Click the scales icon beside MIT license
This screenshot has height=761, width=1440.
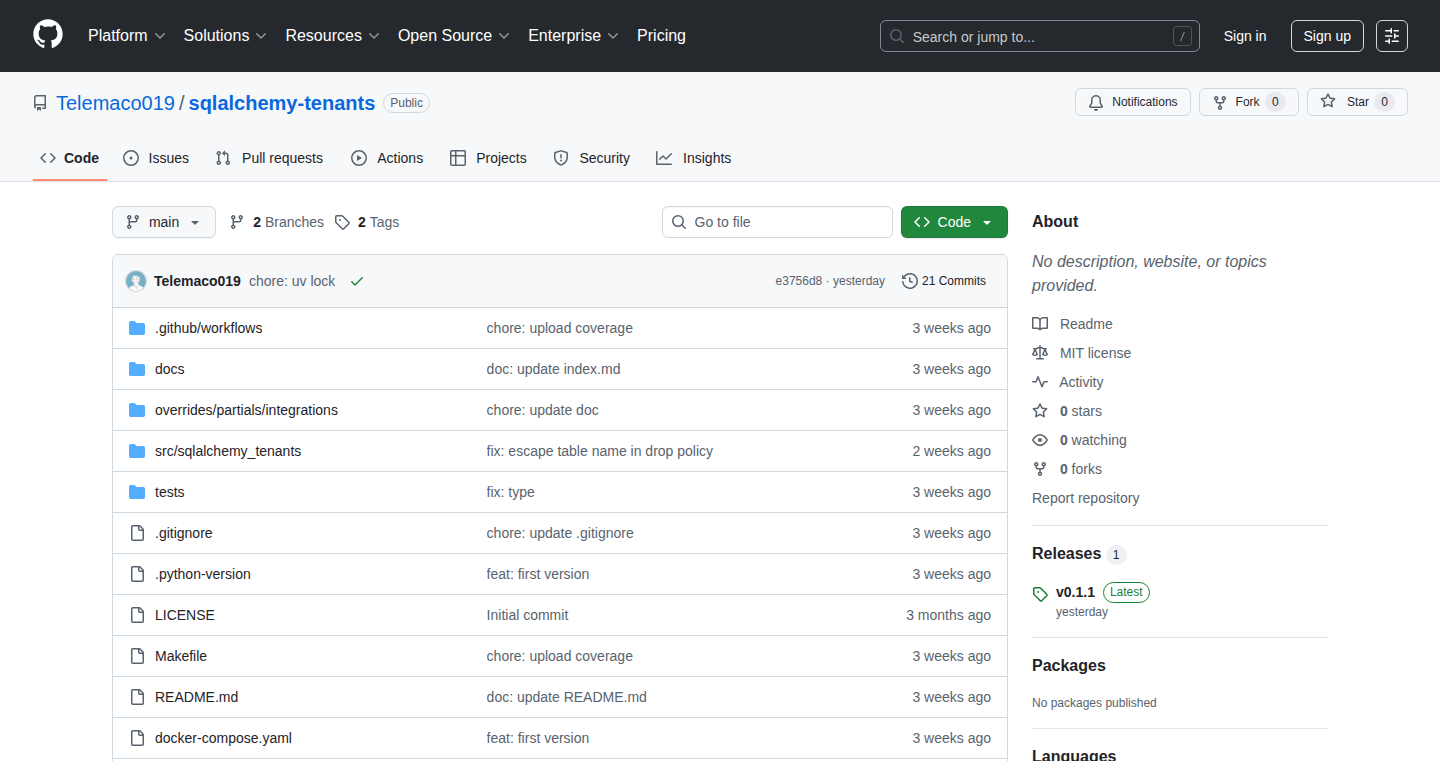(x=1040, y=353)
